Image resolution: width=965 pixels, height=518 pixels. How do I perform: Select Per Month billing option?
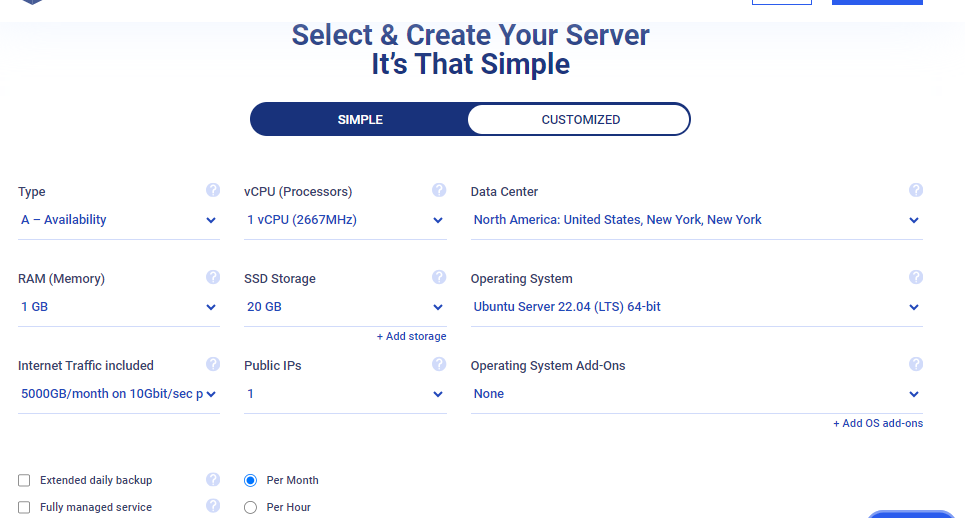coord(250,480)
